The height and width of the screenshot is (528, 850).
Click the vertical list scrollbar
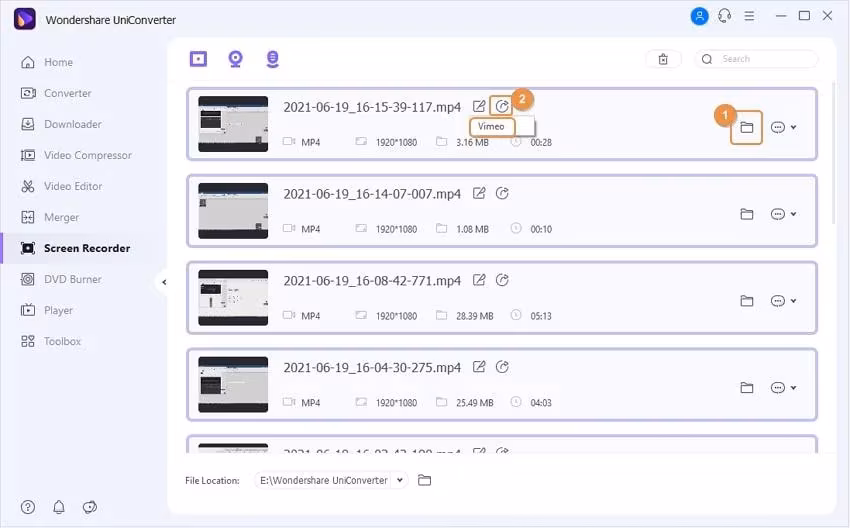click(x=834, y=152)
